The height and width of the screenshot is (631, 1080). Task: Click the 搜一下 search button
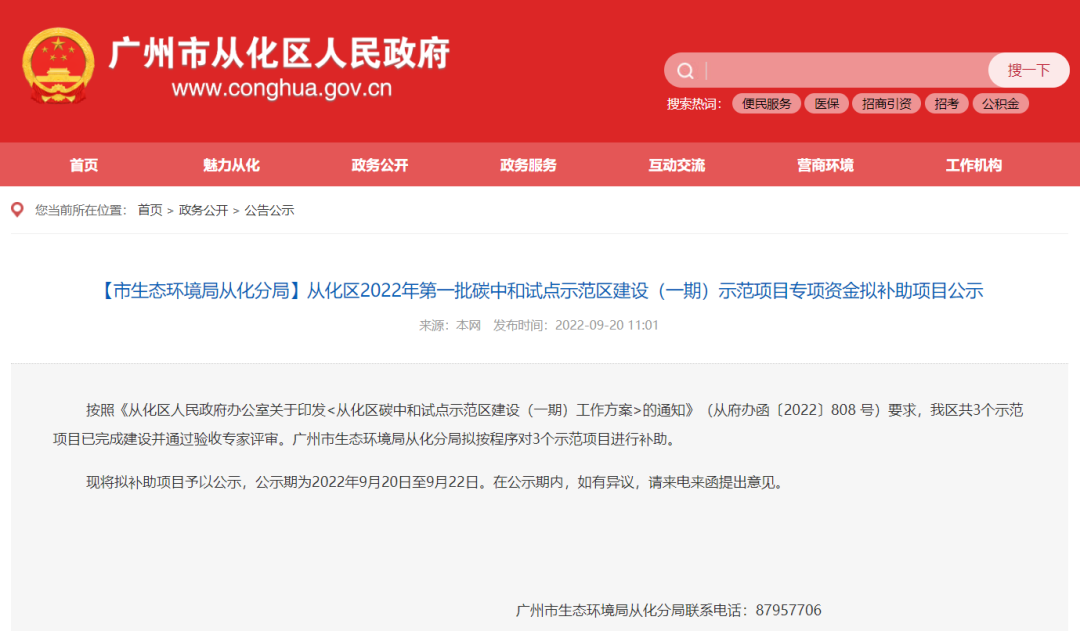[x=1028, y=70]
